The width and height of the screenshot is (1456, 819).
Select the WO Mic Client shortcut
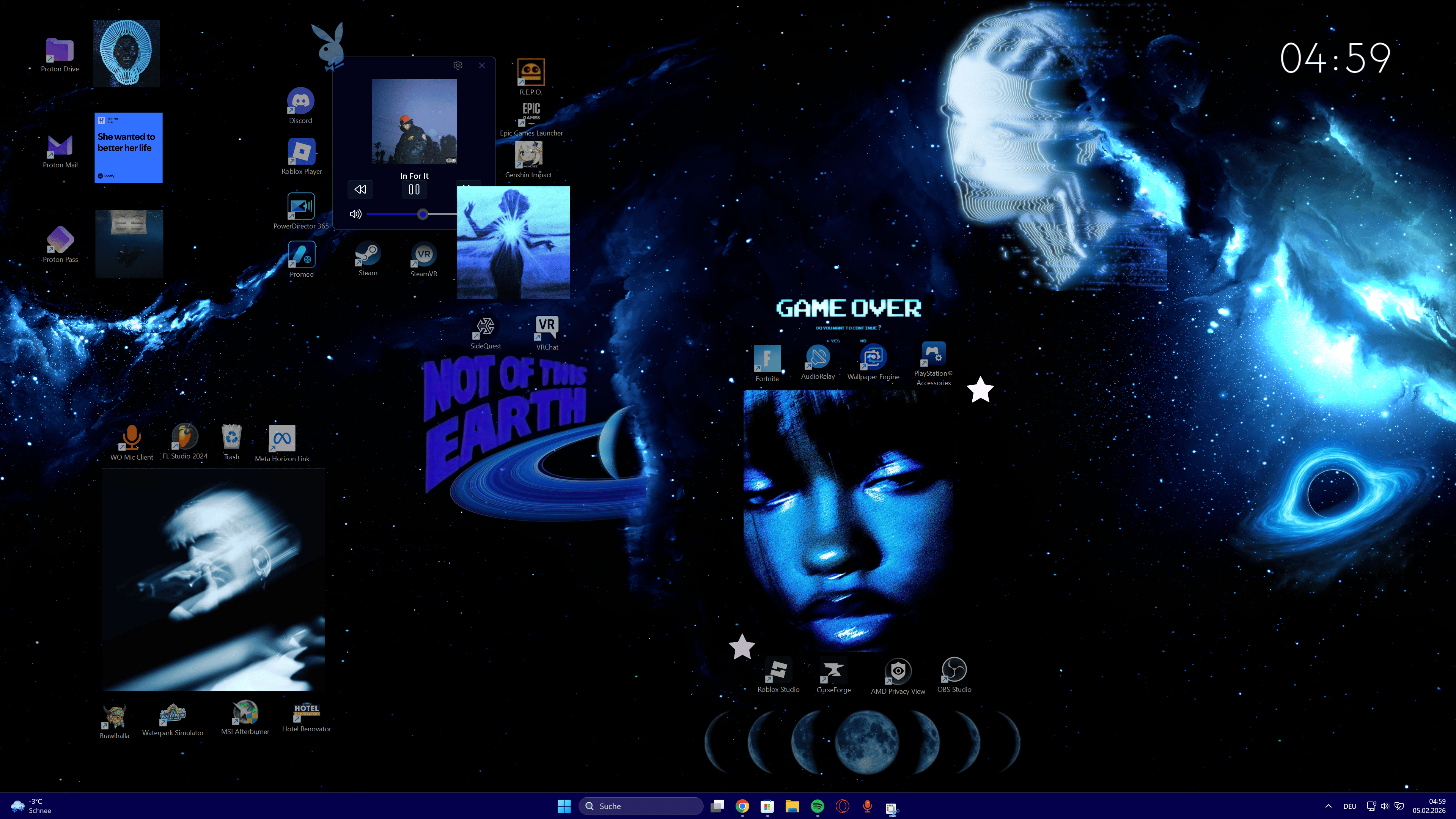[131, 442]
